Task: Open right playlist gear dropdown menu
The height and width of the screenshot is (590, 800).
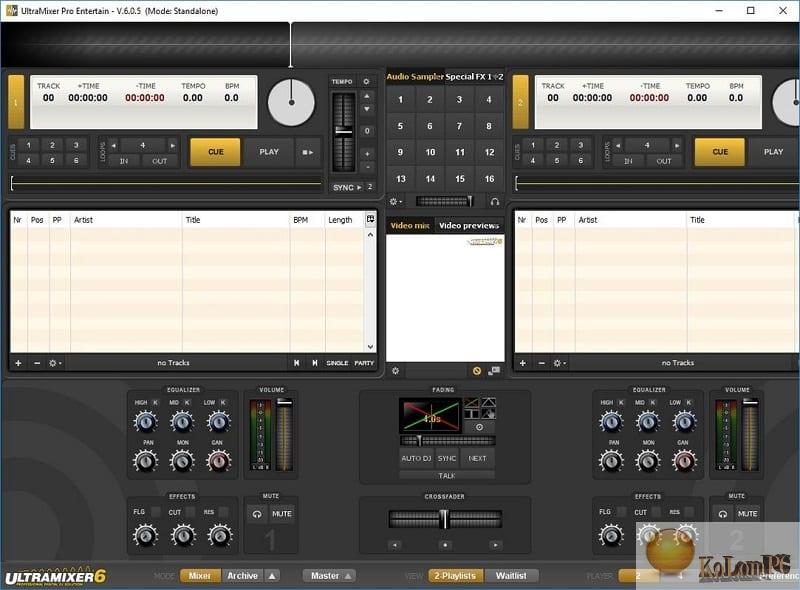Action: [x=560, y=363]
